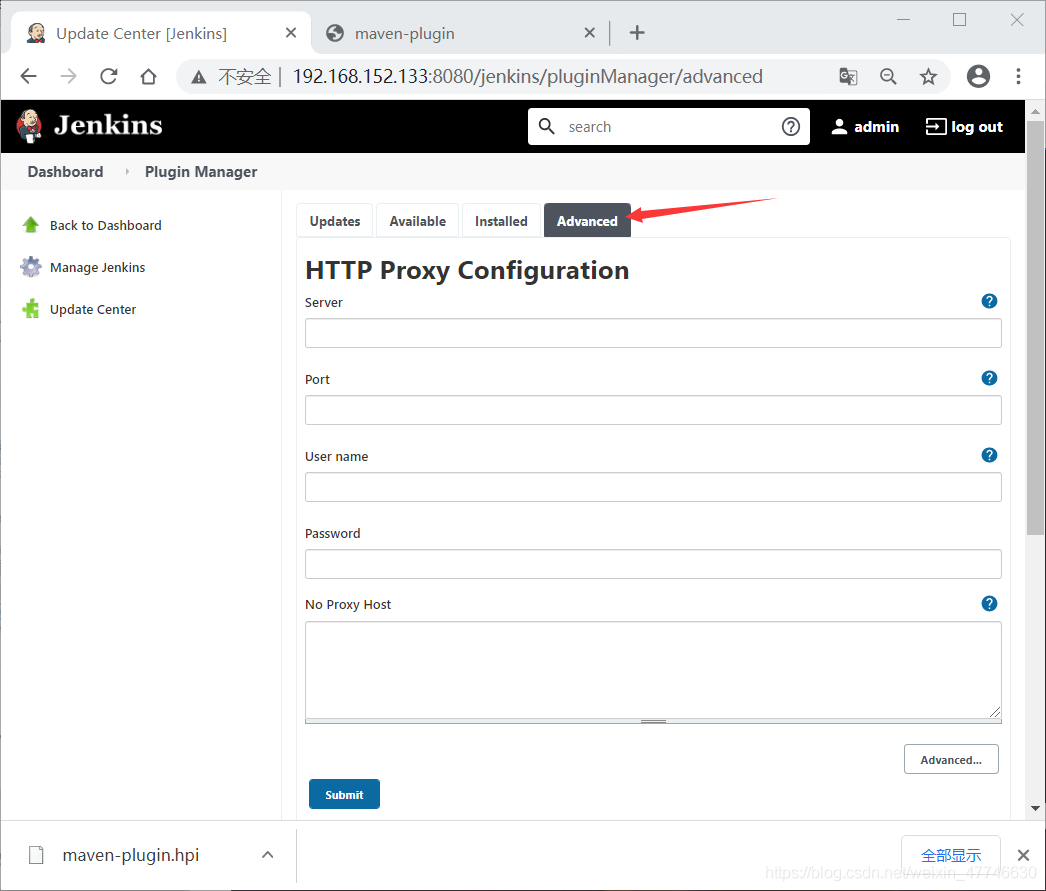1046x891 pixels.
Task: Open help for the Server field
Action: coord(989,301)
